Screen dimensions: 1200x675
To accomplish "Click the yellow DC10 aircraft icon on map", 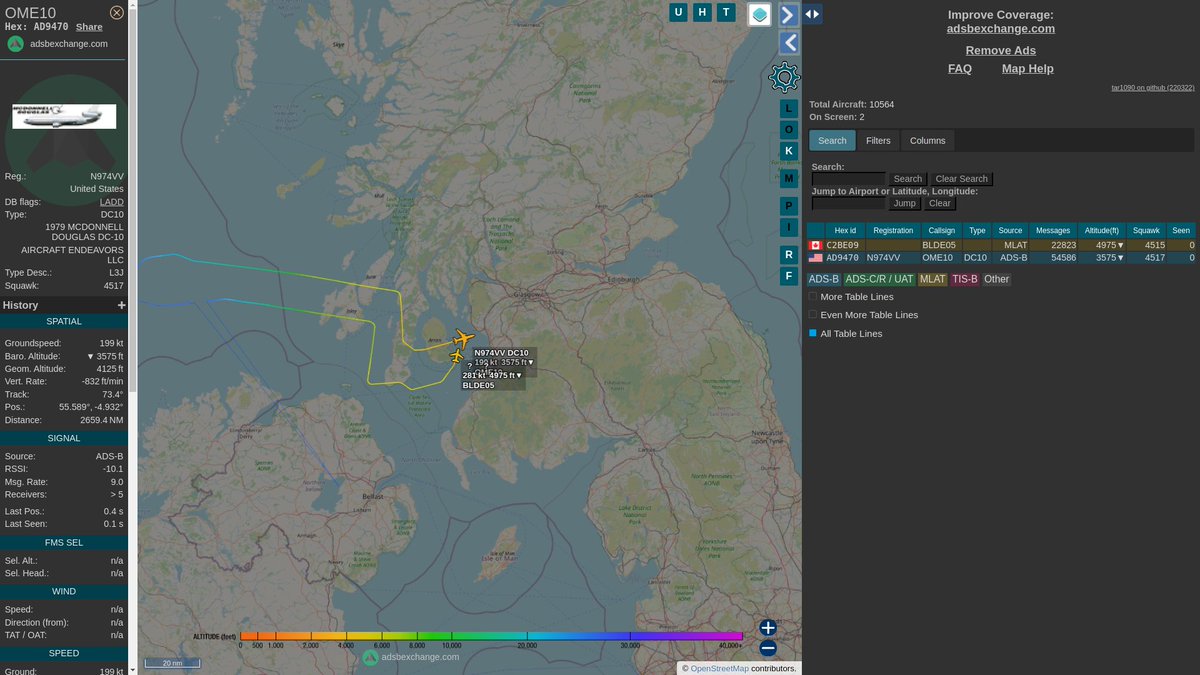I will coord(463,339).
